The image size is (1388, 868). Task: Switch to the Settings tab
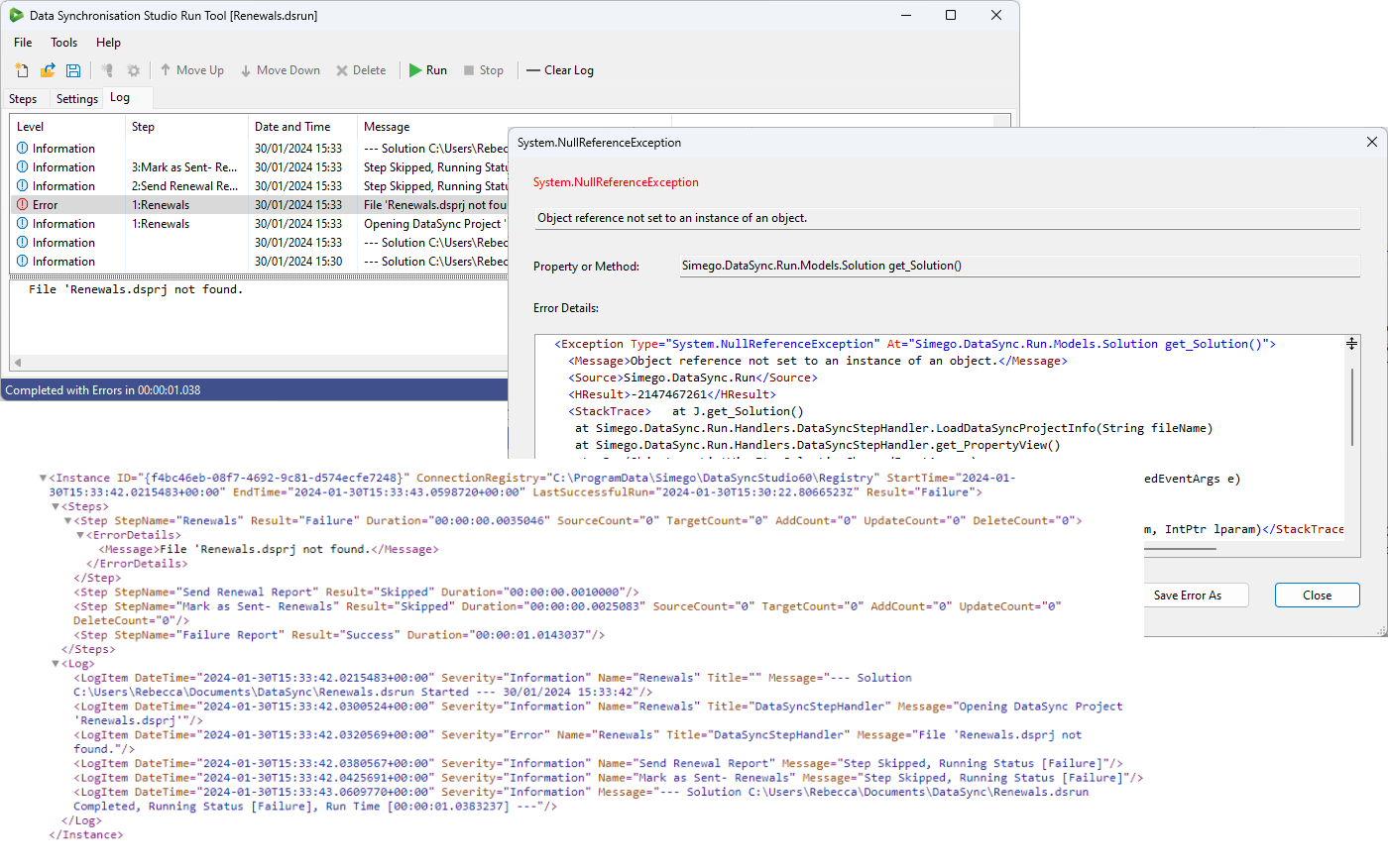77,99
